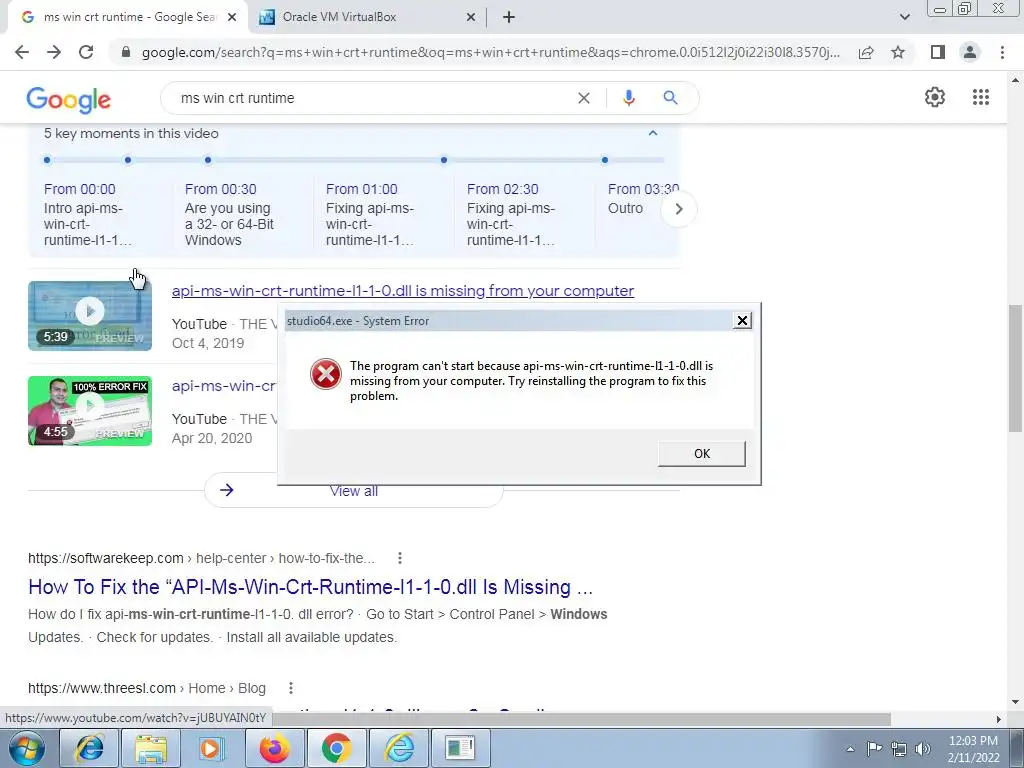
Task: Click into the Google search input field
Action: pyautogui.click(x=372, y=98)
